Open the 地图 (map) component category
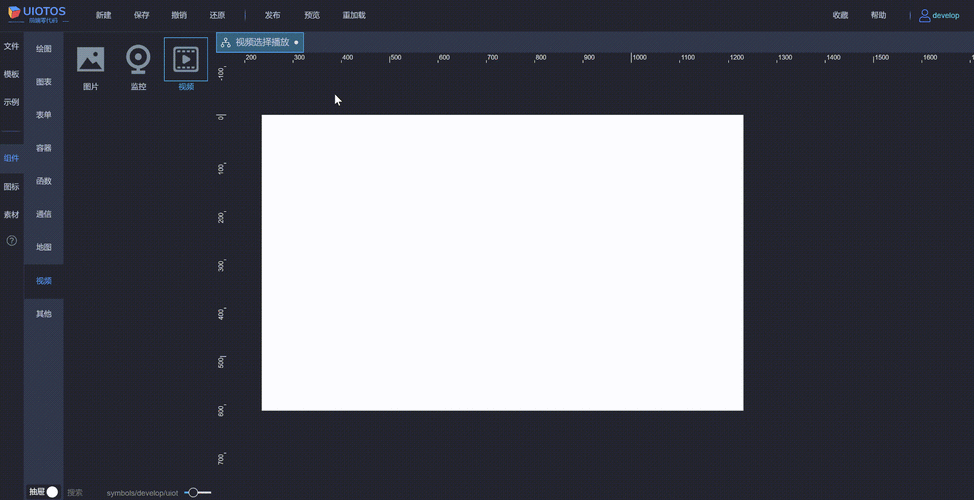Image resolution: width=974 pixels, height=500 pixels. pos(44,247)
